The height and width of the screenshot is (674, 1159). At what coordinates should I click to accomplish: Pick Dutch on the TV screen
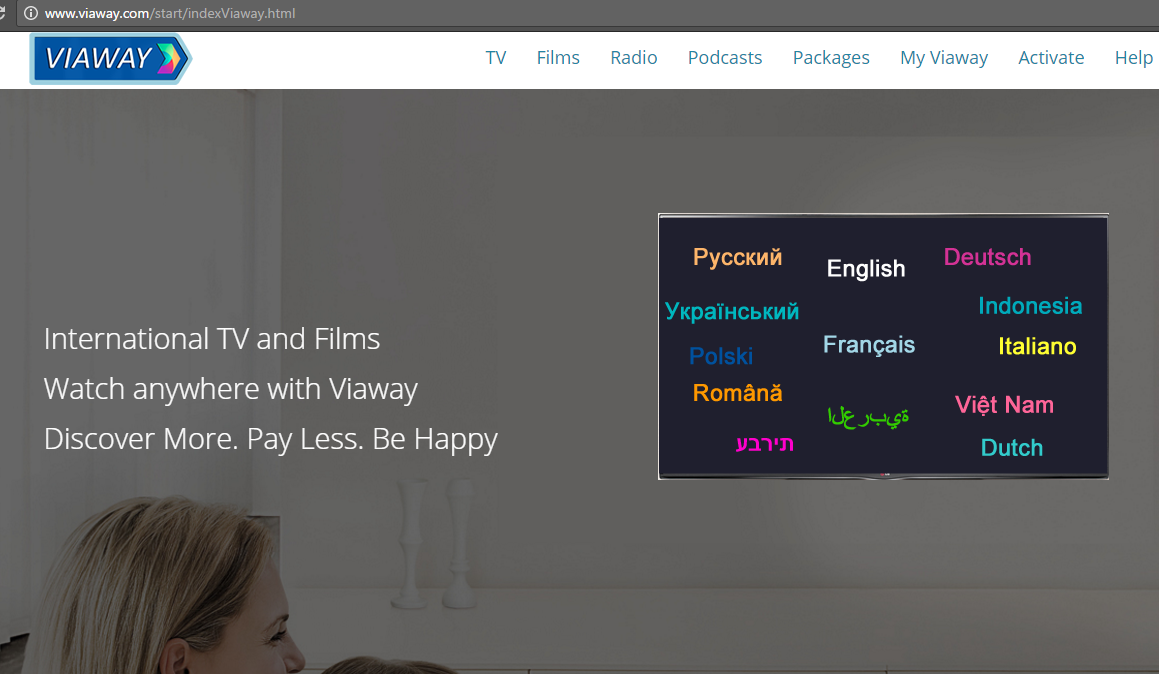tap(1011, 448)
